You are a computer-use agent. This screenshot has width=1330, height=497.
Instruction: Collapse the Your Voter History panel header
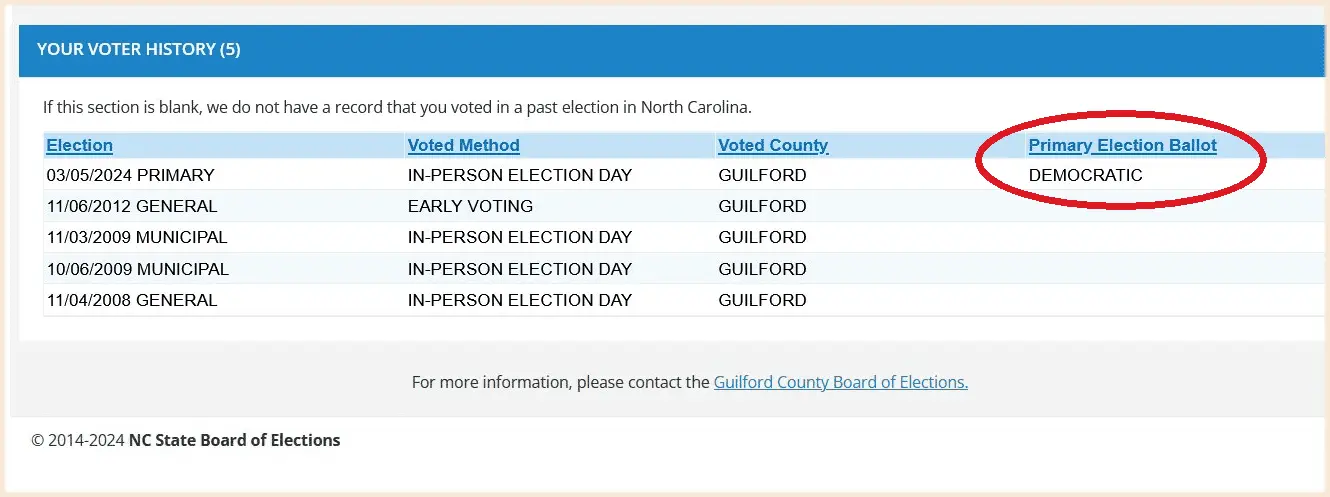139,49
